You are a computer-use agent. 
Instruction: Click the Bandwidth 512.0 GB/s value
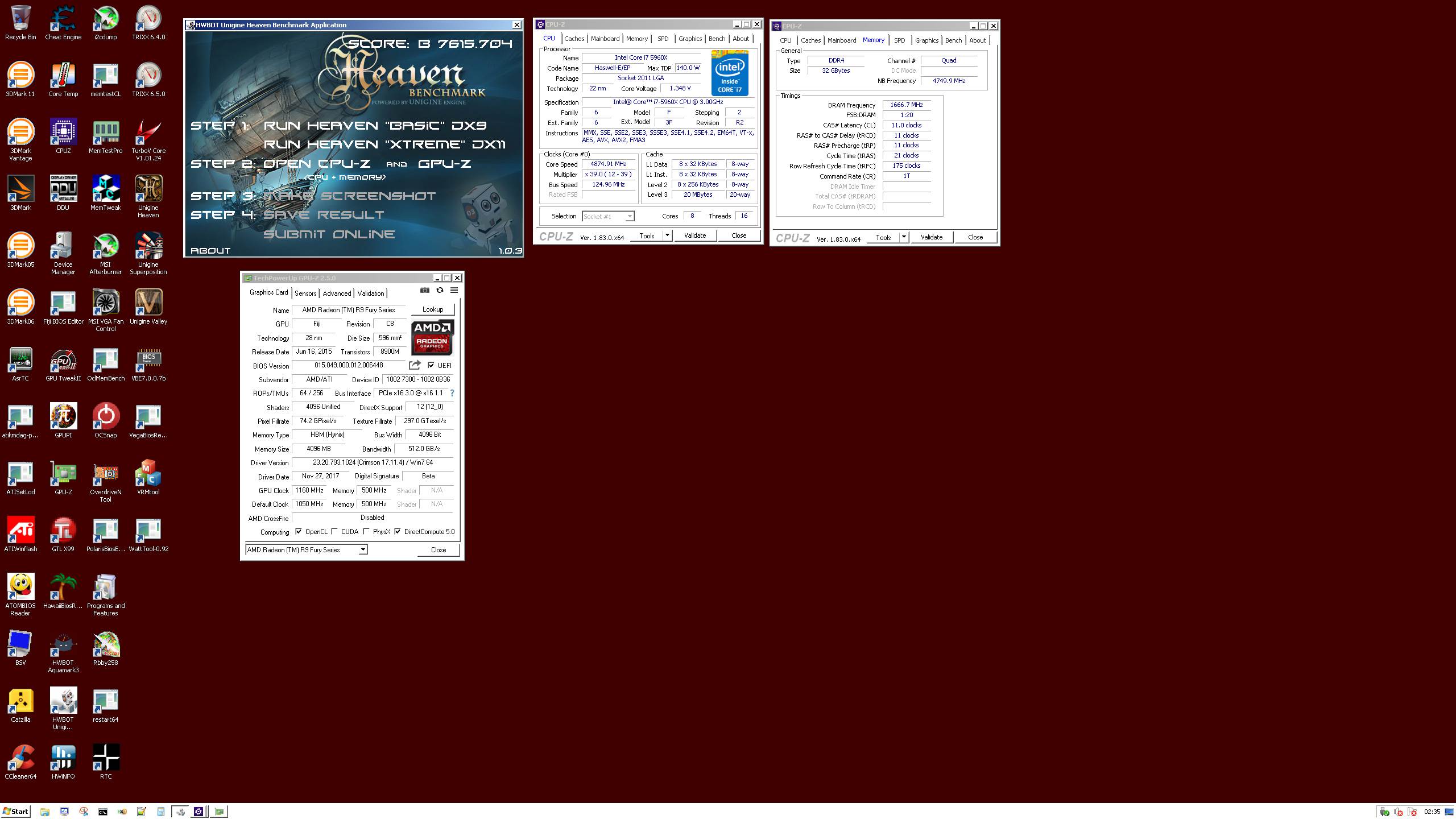[424, 449]
